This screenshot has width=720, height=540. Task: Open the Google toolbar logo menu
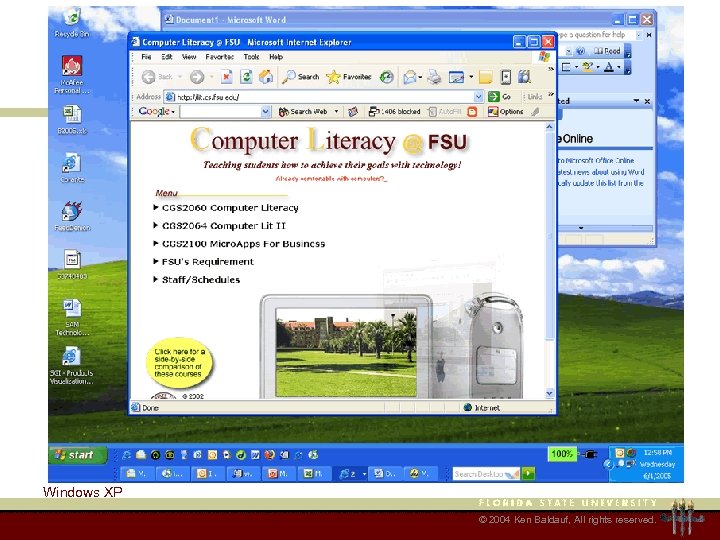(x=157, y=112)
